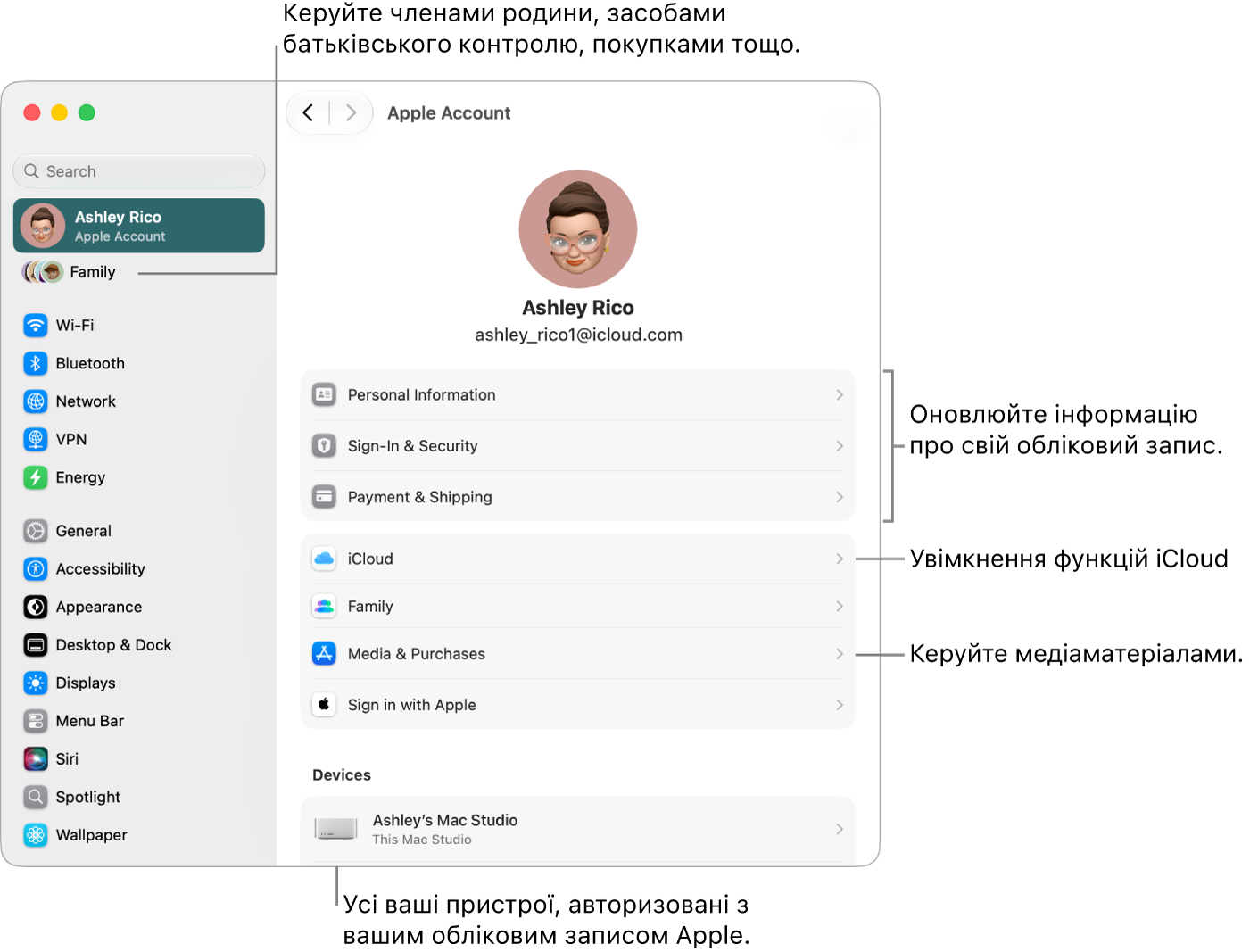Go back with the back arrow
The height and width of the screenshot is (952, 1258).
308,112
